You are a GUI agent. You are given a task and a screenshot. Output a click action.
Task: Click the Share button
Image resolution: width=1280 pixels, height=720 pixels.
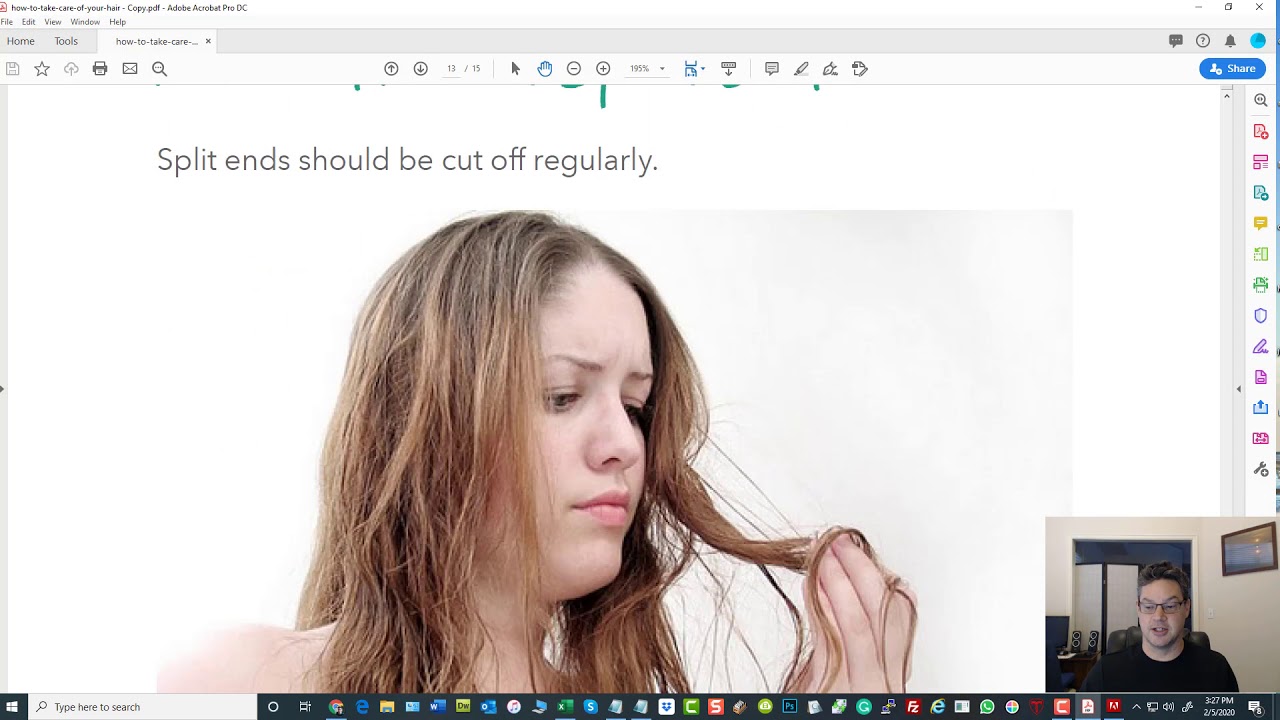[1233, 68]
